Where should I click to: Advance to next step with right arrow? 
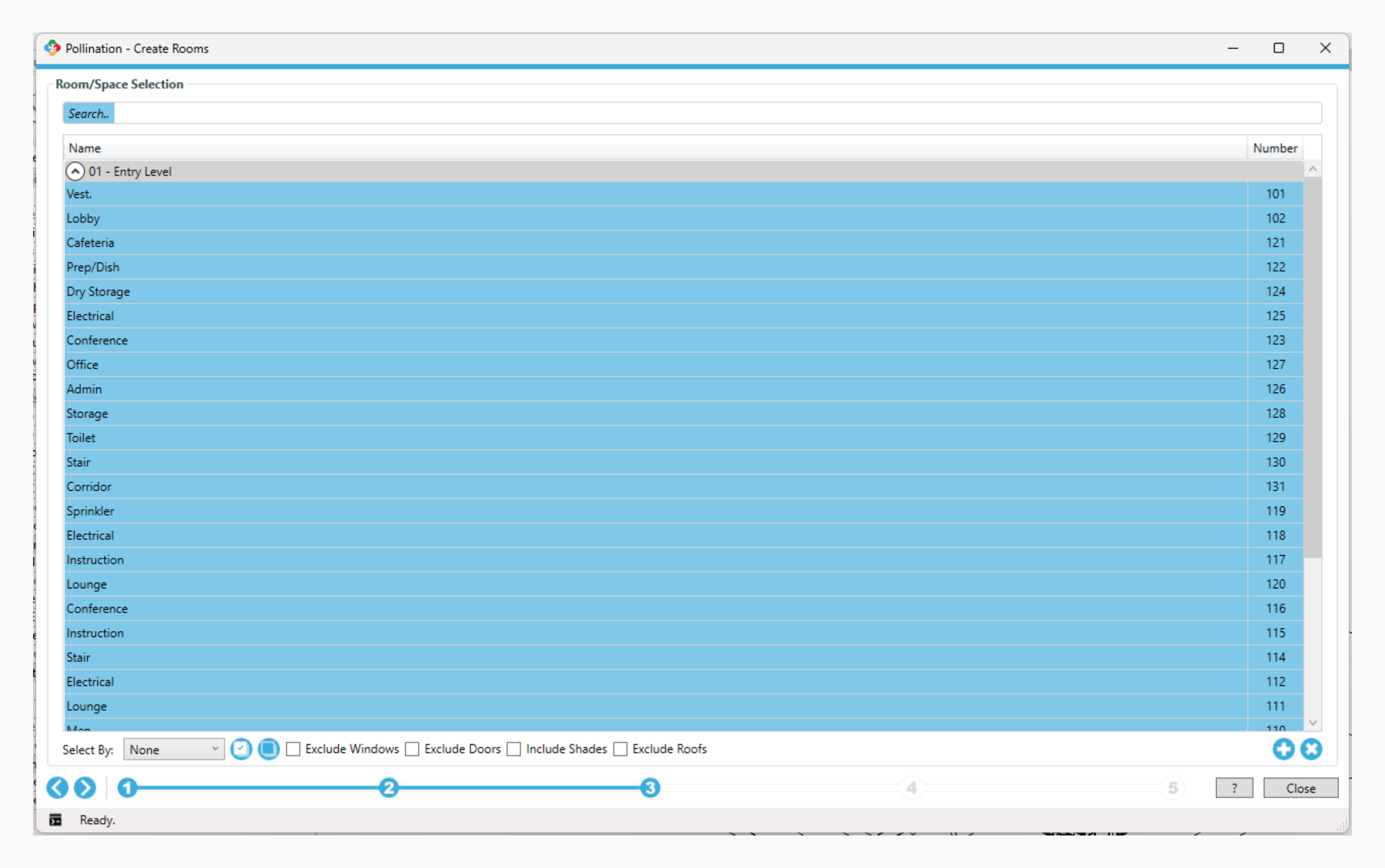pyautogui.click(x=85, y=788)
